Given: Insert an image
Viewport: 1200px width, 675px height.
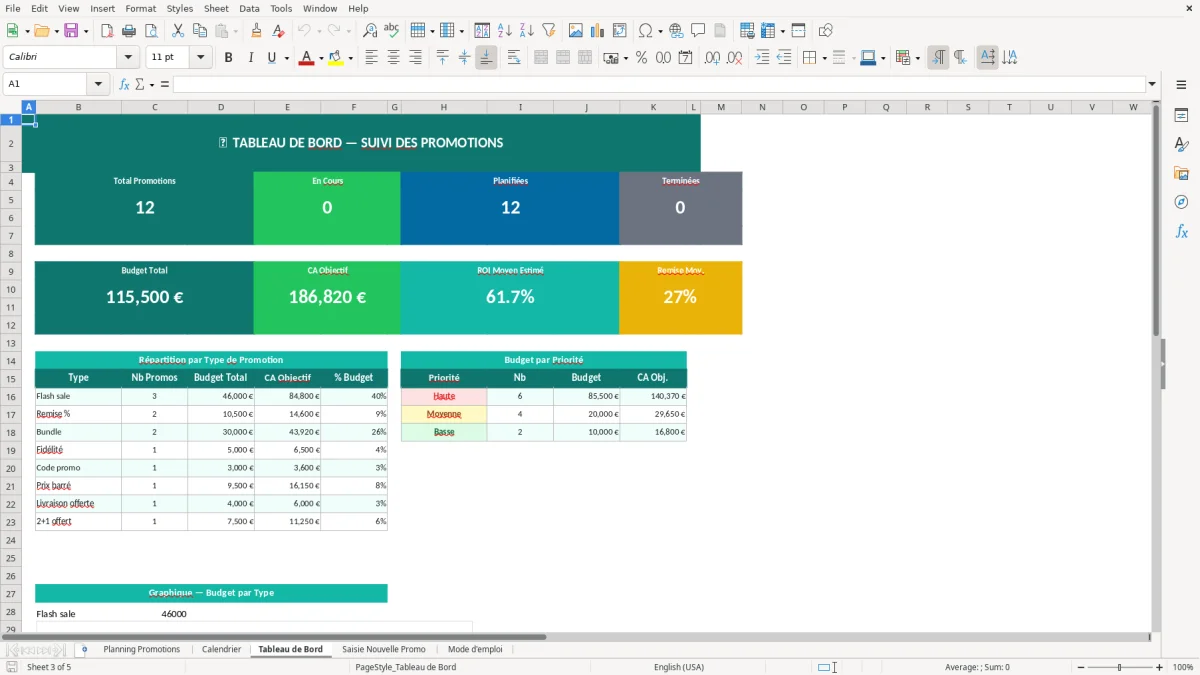Looking at the screenshot, I should pos(576,31).
